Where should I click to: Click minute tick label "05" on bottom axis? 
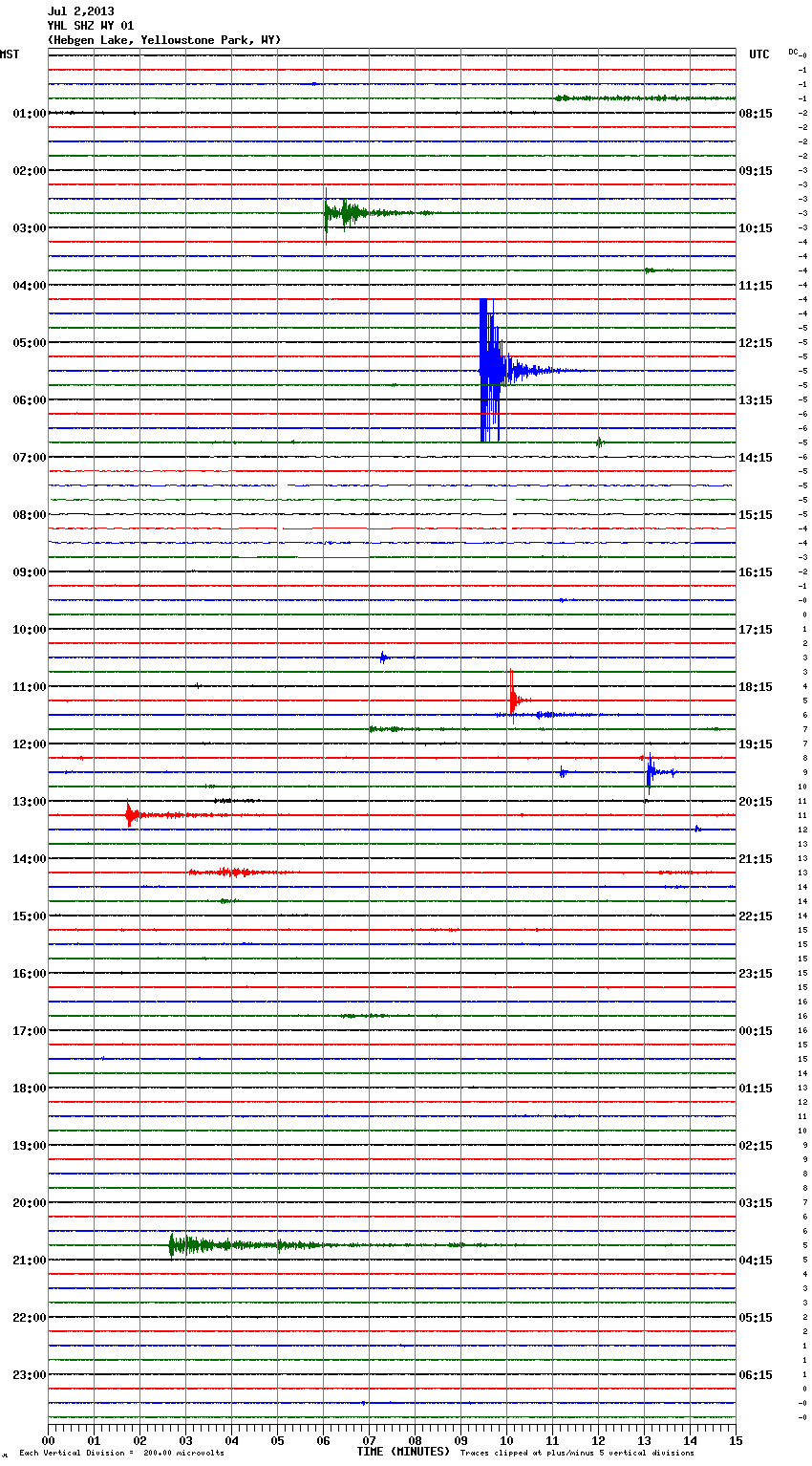(277, 1440)
